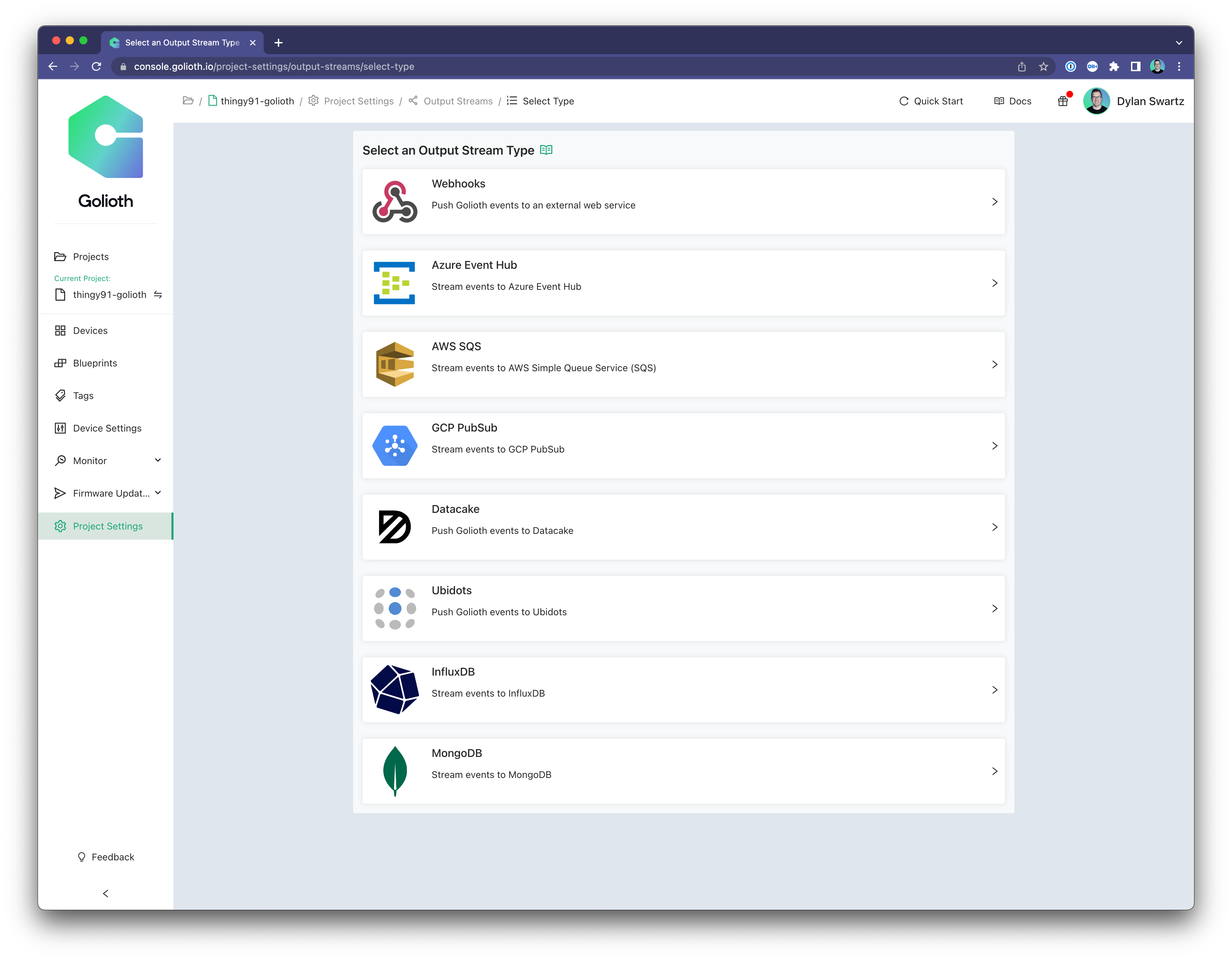Open Blueprints in the sidebar
The height and width of the screenshot is (960, 1232).
[86, 363]
